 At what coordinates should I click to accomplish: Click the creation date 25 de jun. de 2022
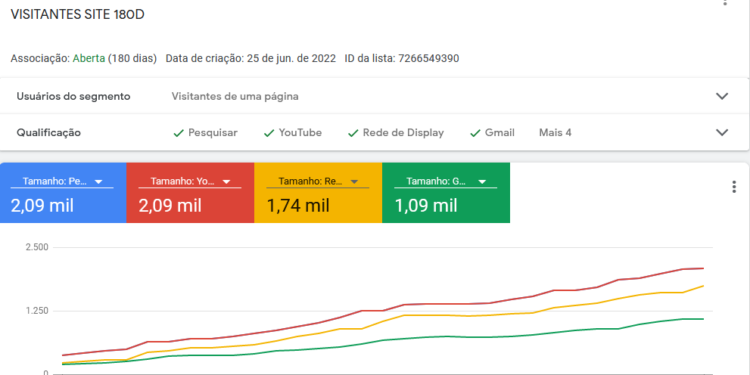point(291,58)
